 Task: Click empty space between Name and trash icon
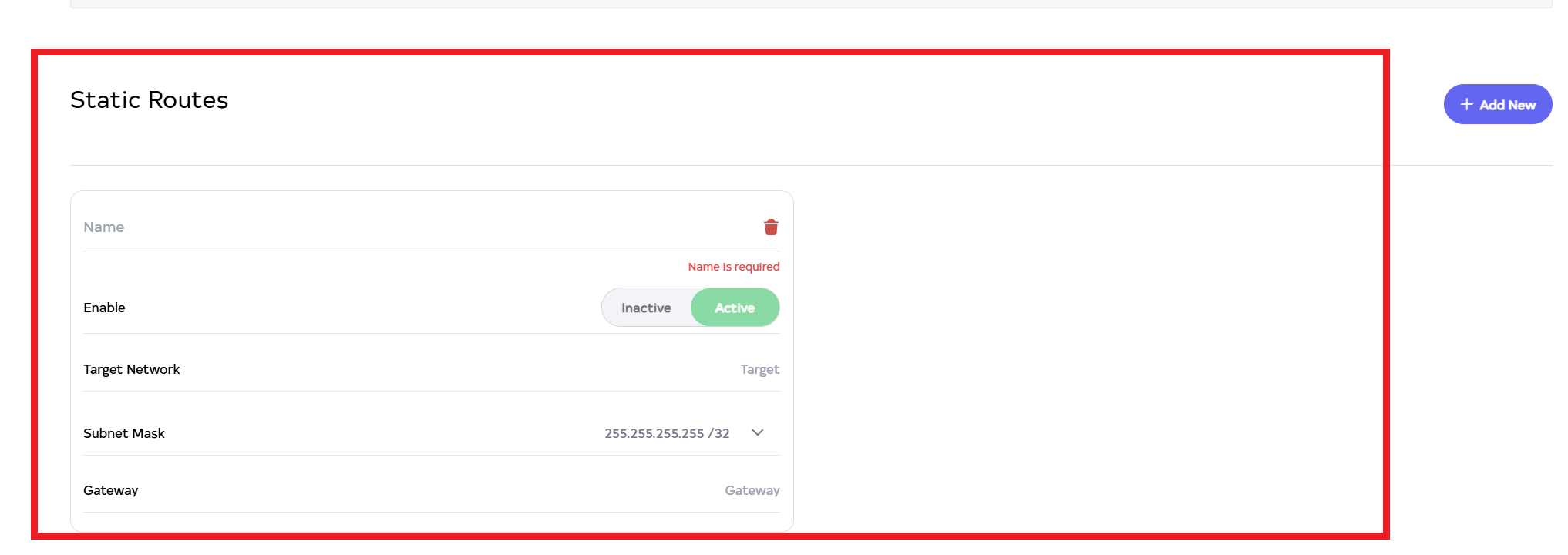click(463, 227)
